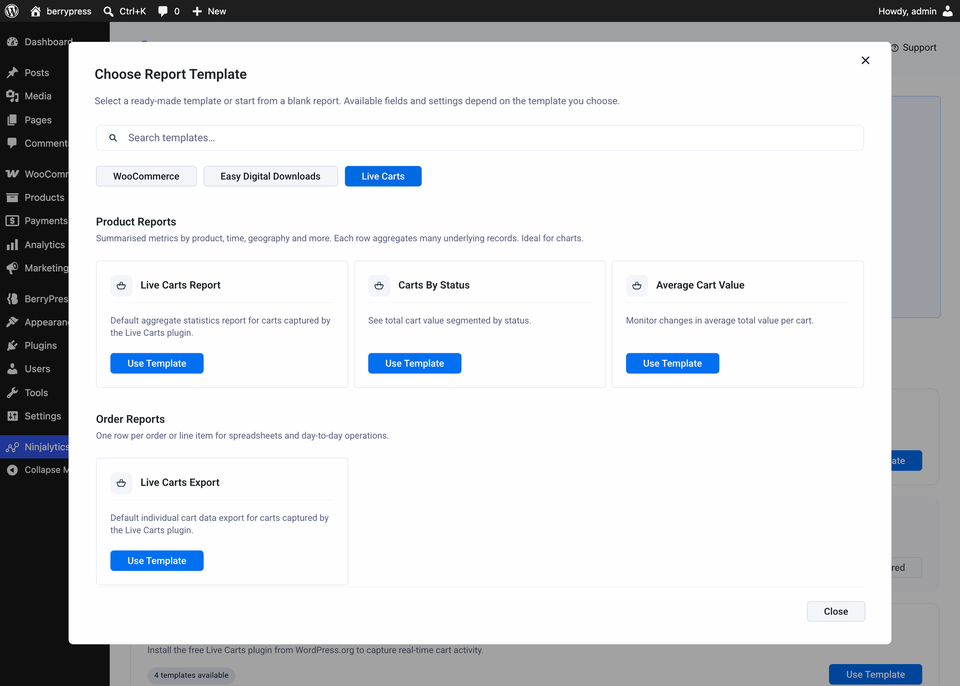Screen dimensions: 960x686
Task: Click the Analytics bar chart icon
Action: coord(12,244)
